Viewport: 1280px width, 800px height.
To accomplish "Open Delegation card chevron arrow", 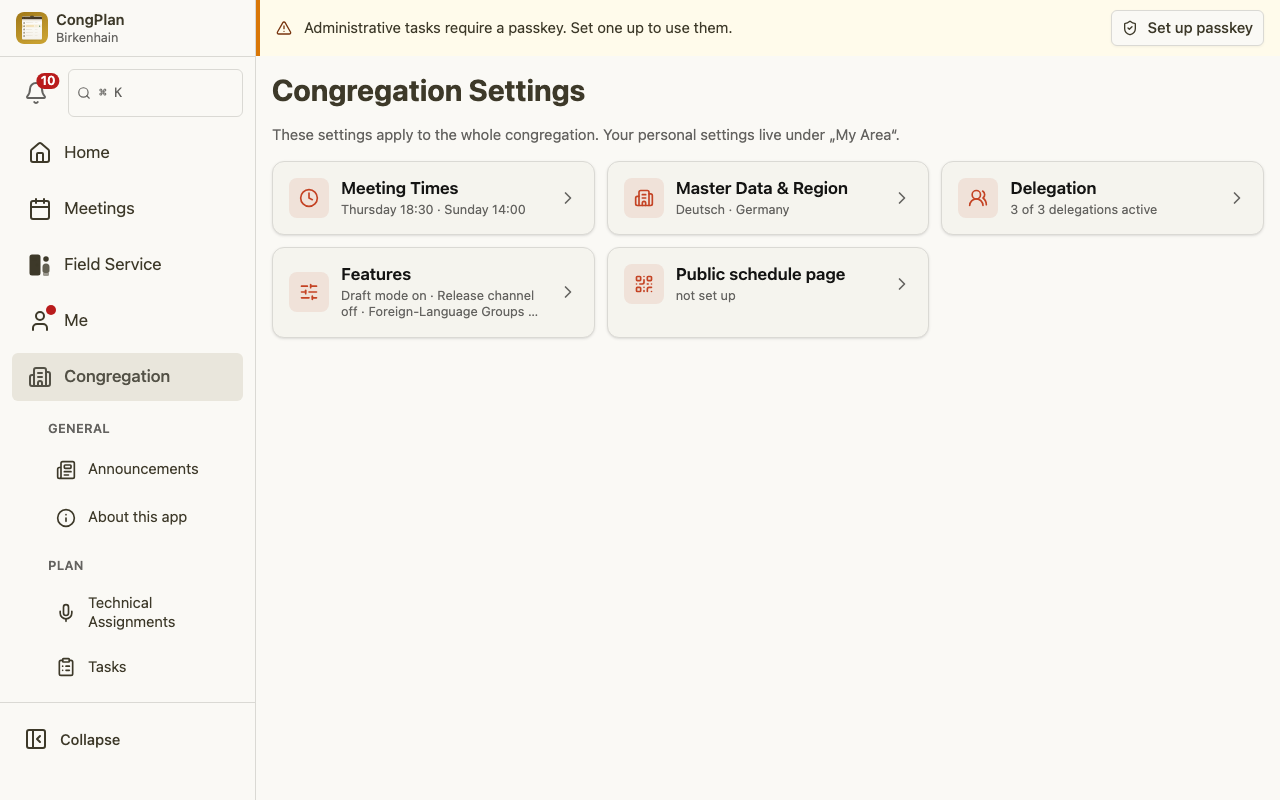I will [1237, 198].
